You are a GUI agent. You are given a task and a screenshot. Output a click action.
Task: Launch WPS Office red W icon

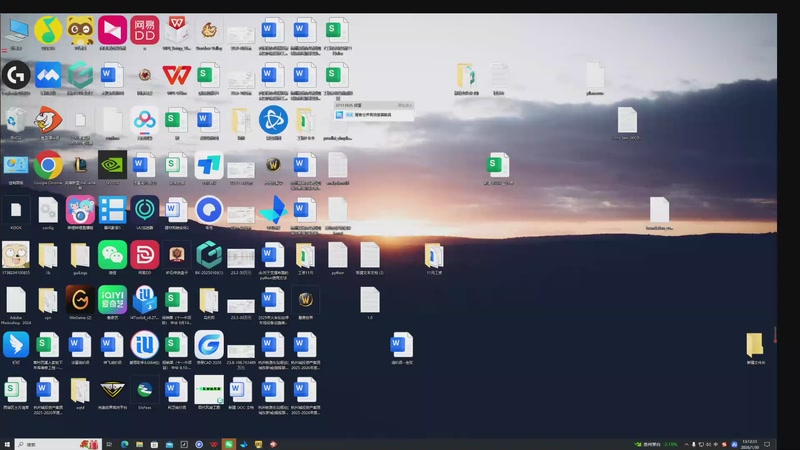[x=177, y=77]
